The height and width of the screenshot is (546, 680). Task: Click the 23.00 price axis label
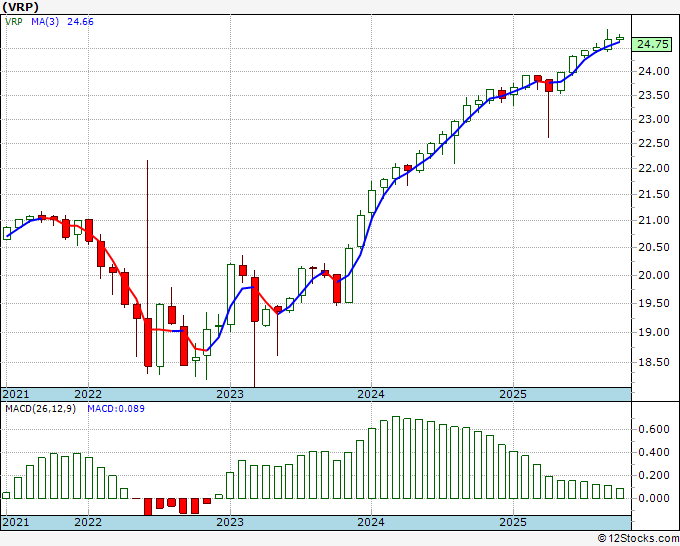tap(654, 119)
